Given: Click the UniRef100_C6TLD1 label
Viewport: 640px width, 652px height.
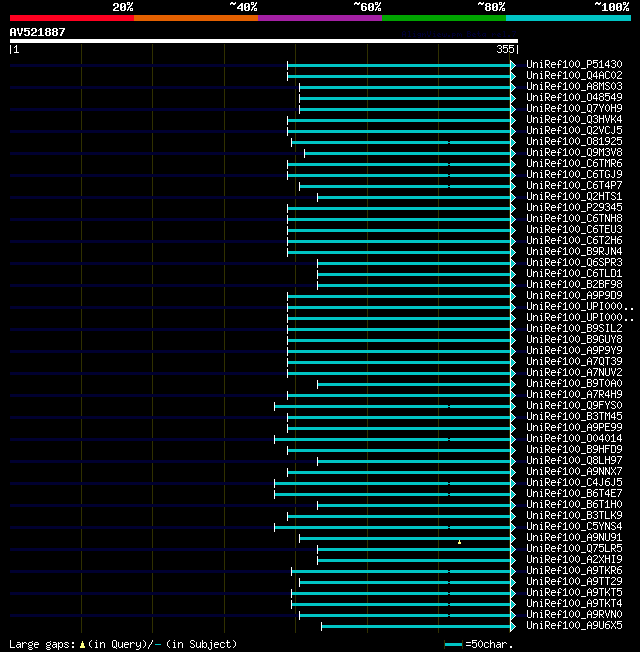Looking at the screenshot, I should click(x=574, y=274).
